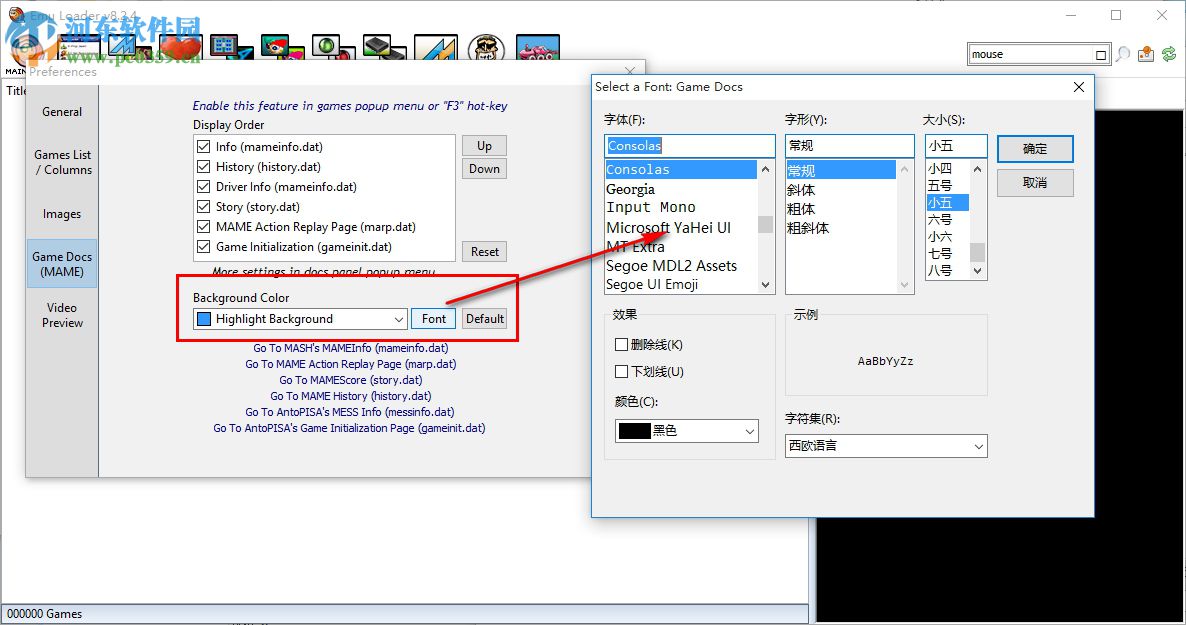1186x625 pixels.
Task: Click the 字体(F) font name field
Action: click(x=690, y=145)
